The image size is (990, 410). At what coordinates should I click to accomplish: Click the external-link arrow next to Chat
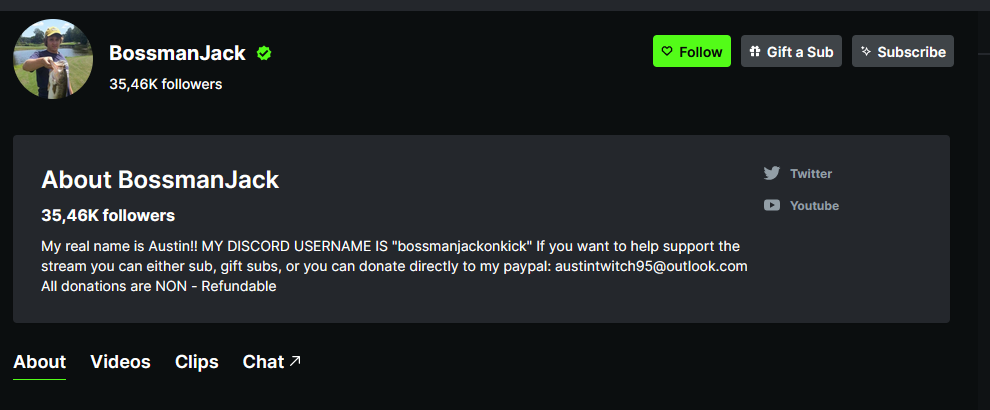point(295,361)
